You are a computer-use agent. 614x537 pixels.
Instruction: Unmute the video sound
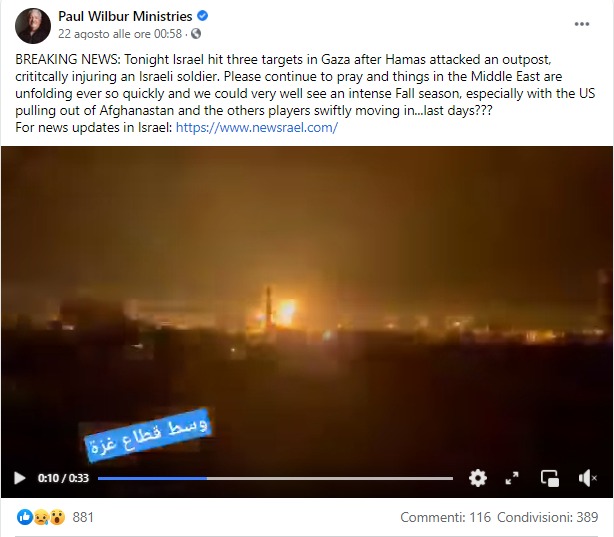(587, 478)
